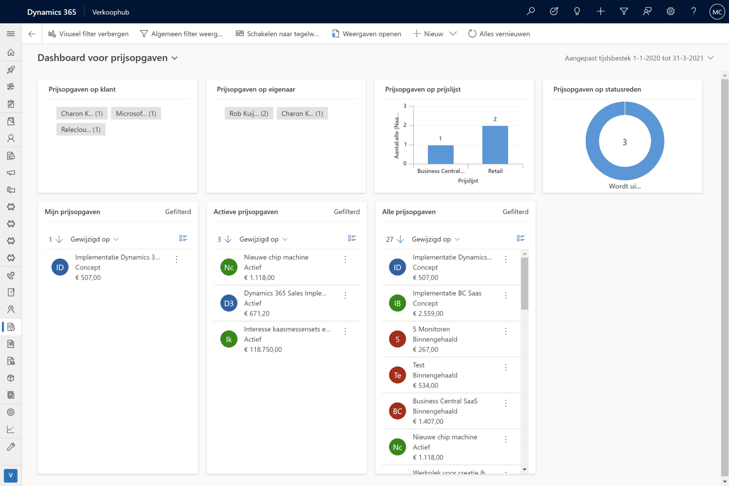Click Visueel filter verbergen command
The width and height of the screenshot is (729, 486).
tap(88, 33)
